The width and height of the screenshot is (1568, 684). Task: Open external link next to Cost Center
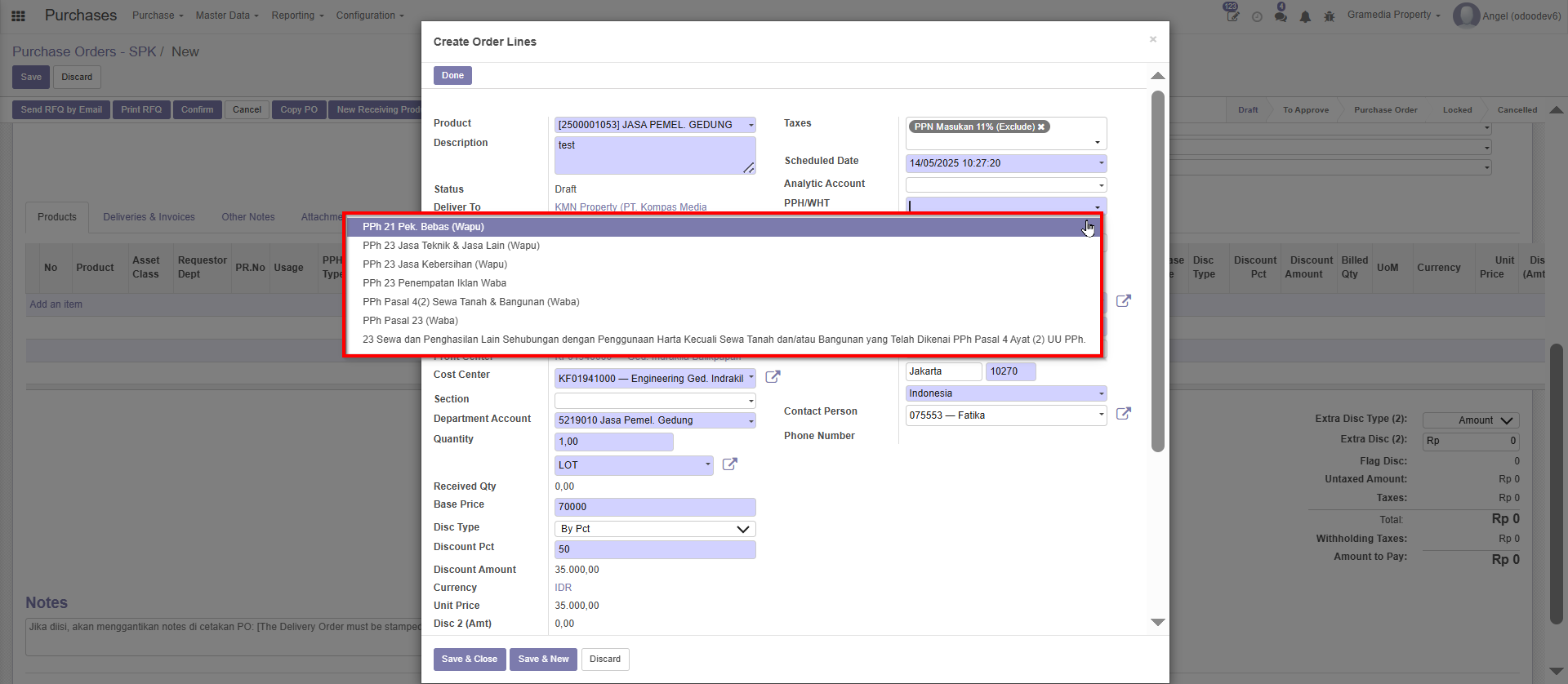[x=773, y=377]
